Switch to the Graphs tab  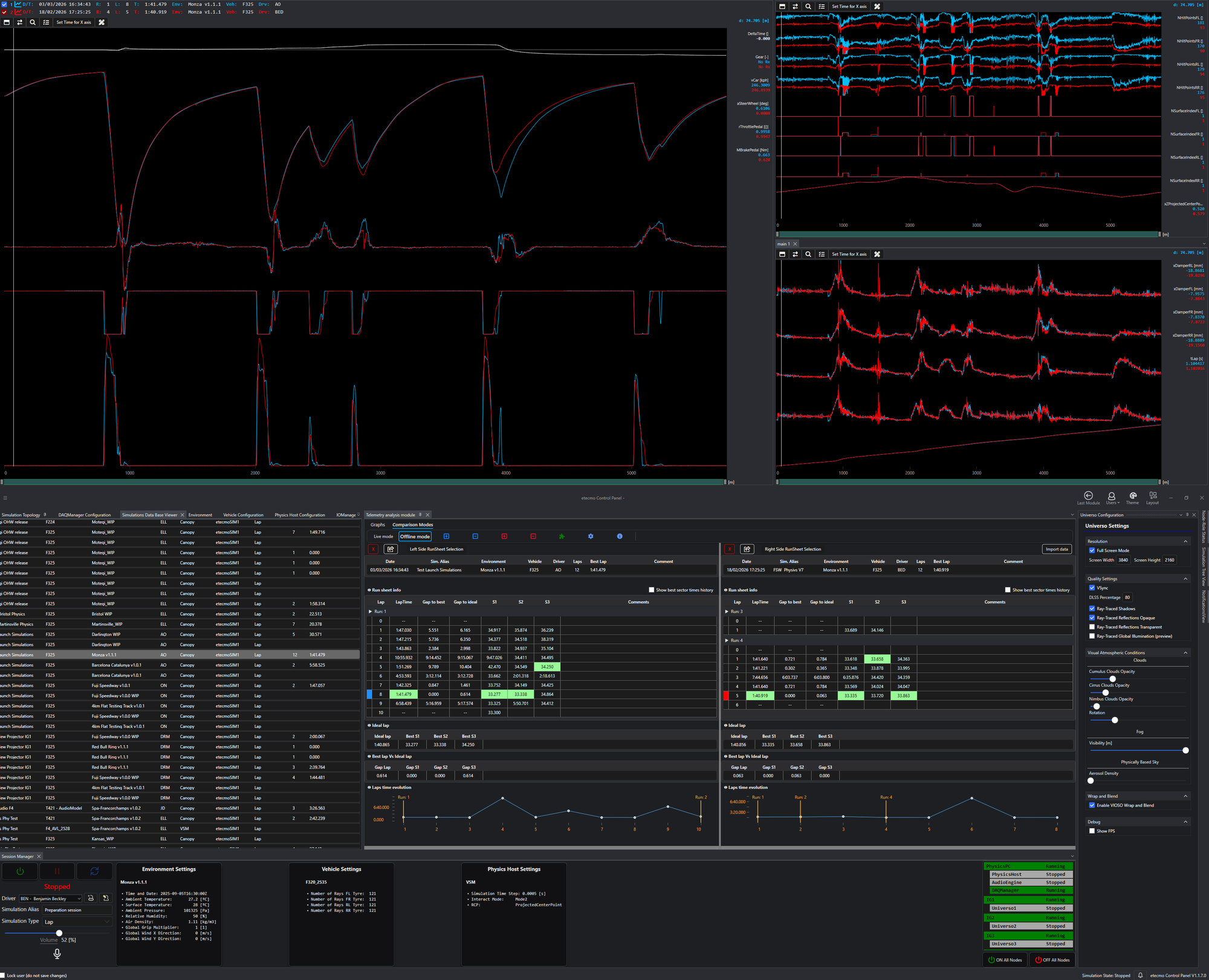coord(378,525)
